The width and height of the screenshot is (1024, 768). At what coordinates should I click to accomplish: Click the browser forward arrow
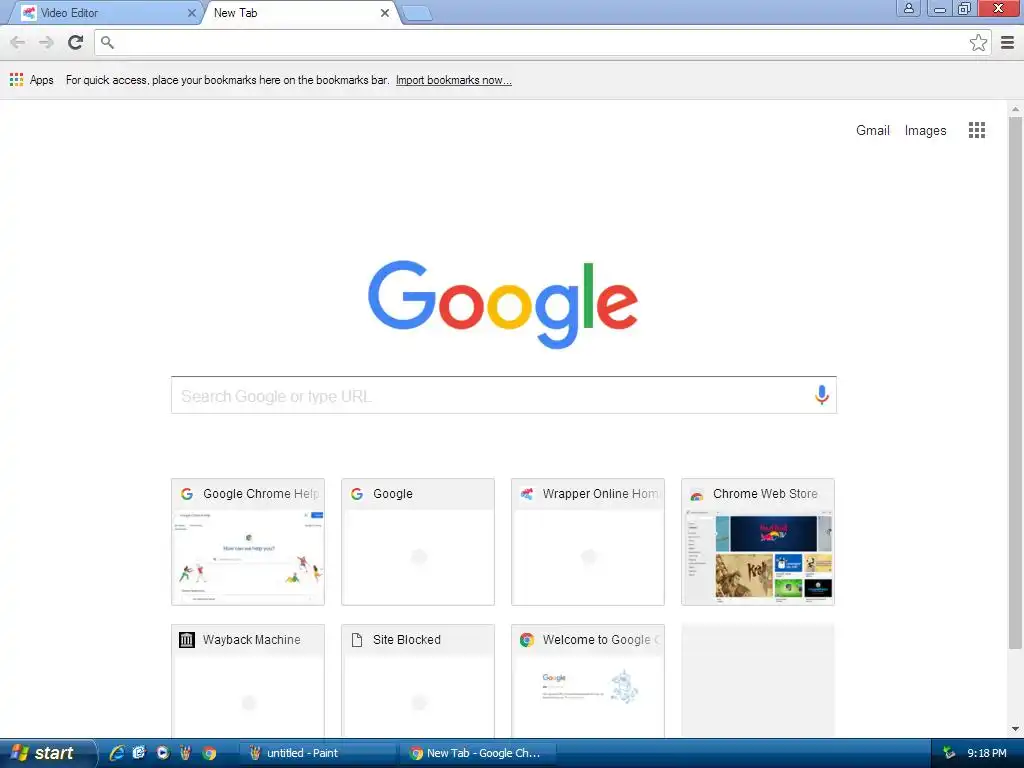[x=46, y=42]
